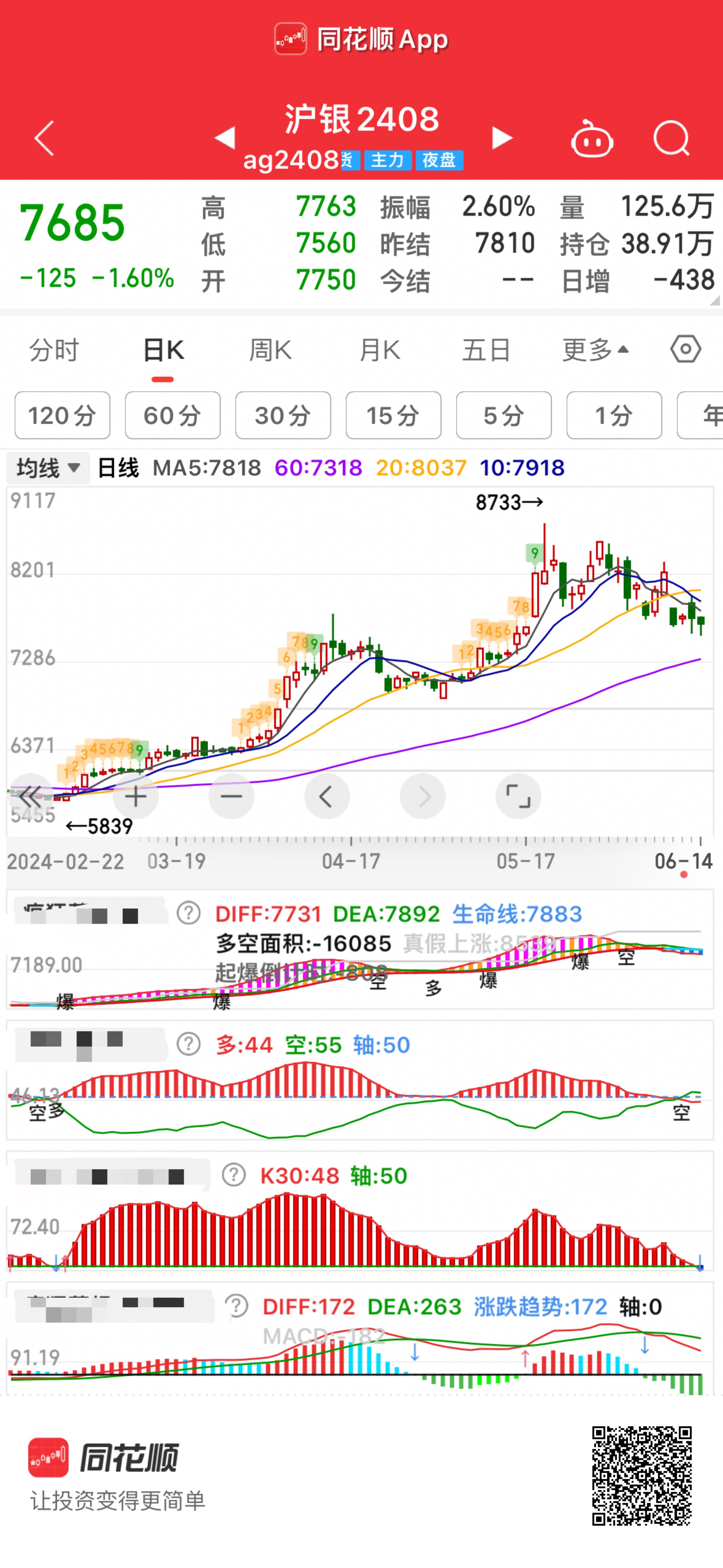Jump to earliest data double-arrow button
The image size is (723, 1568).
point(30,796)
